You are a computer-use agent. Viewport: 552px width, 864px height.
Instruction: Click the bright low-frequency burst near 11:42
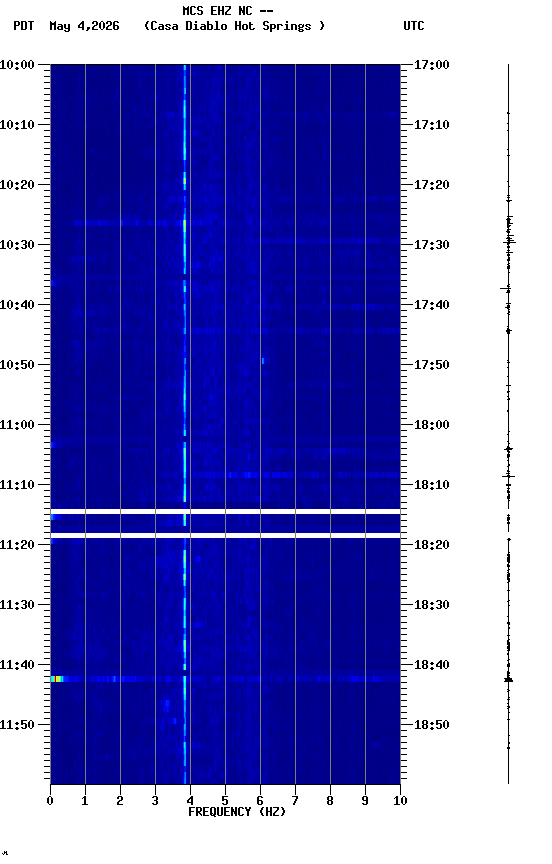coord(57,679)
